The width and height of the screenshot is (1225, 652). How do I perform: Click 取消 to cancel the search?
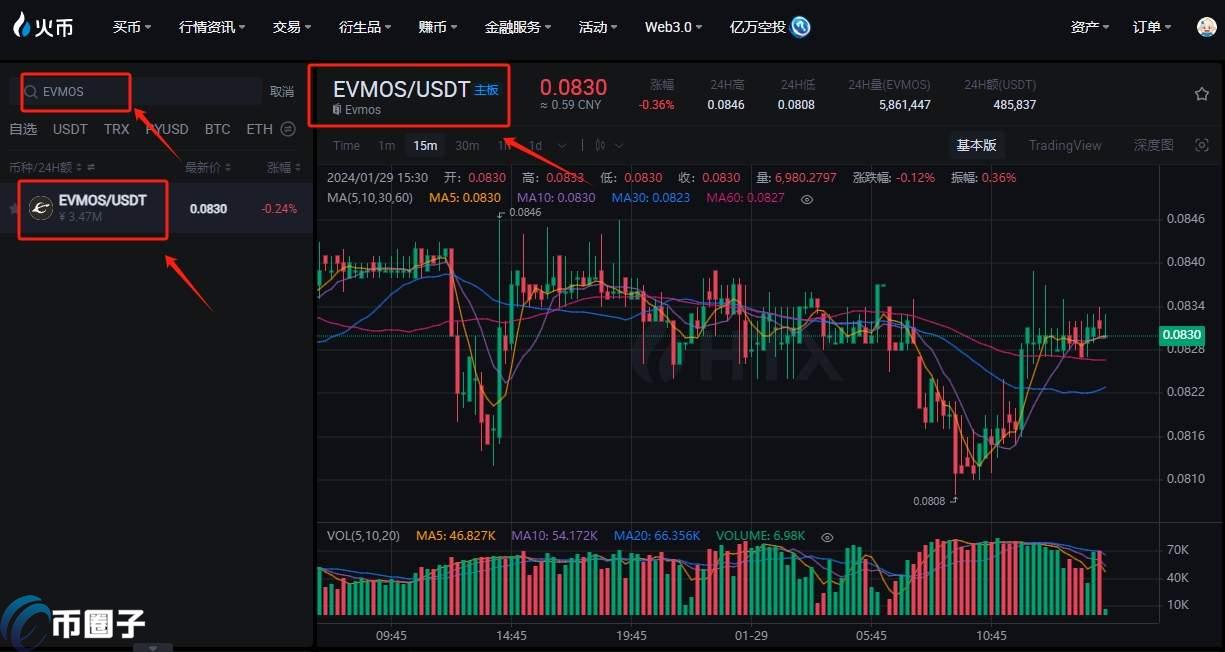click(282, 91)
